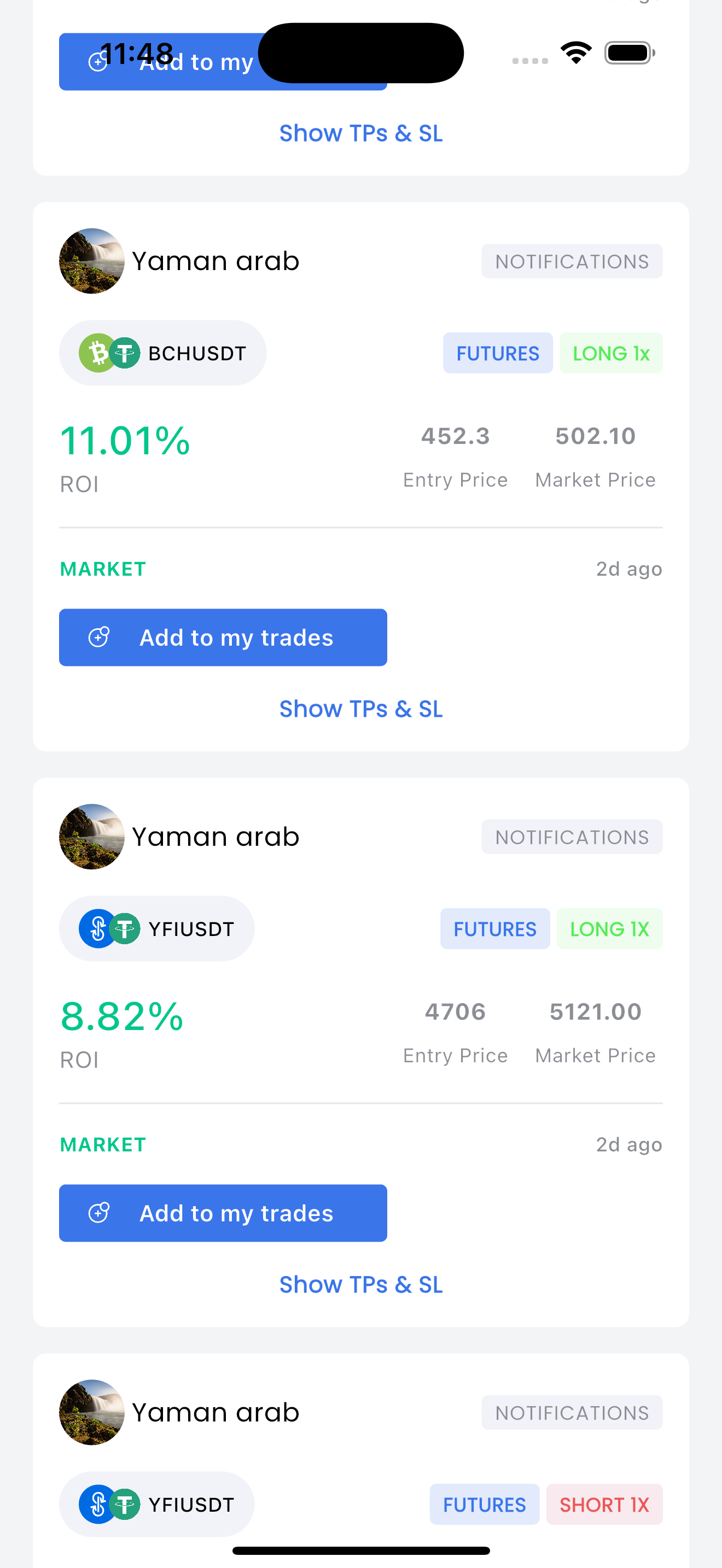Add BCHUSDT trade to my trades
The height and width of the screenshot is (1568, 722).
(223, 637)
